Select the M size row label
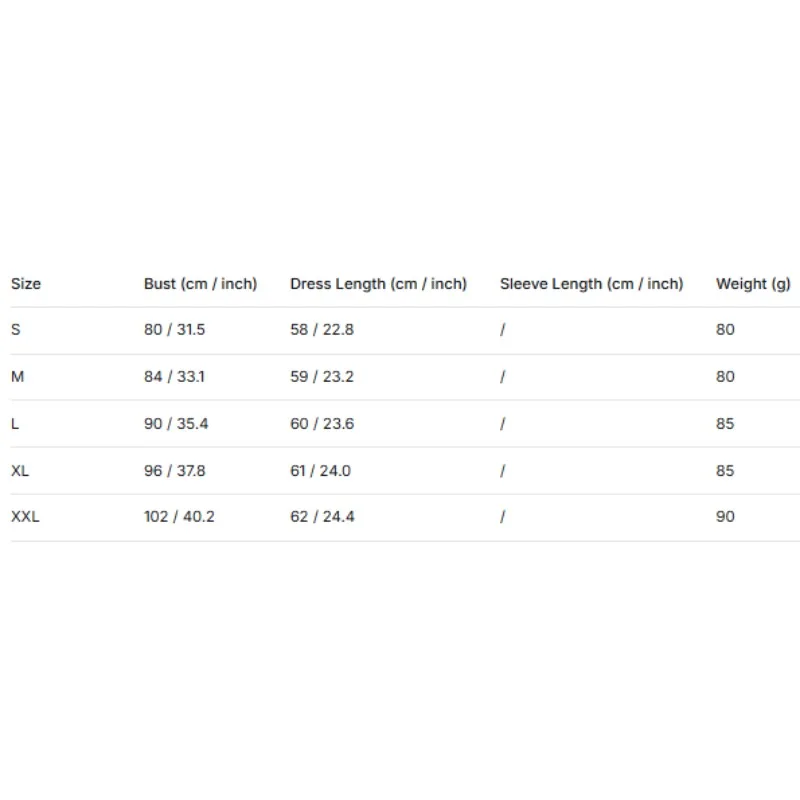 17,377
